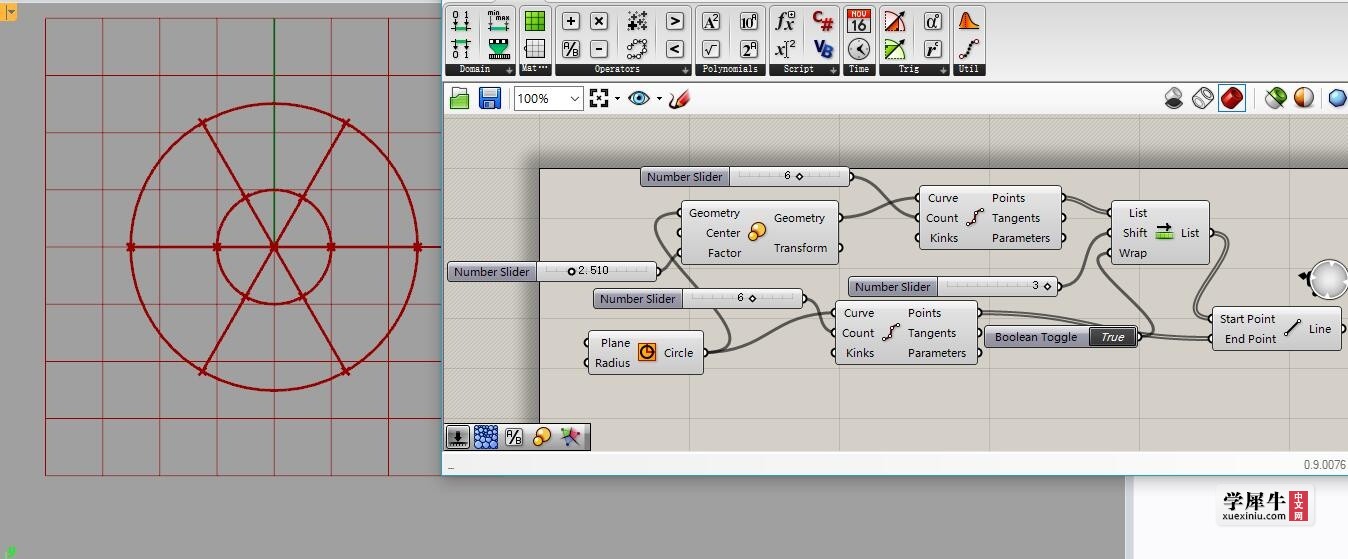This screenshot has width=1348, height=559.
Task: Select the Power of 2 component
Action: tap(749, 48)
